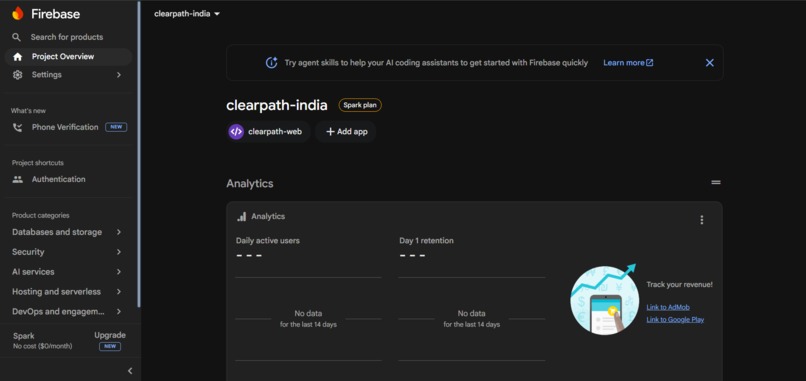Open the clearpath-web app chip
Viewport: 806px width, 381px height.
268,132
